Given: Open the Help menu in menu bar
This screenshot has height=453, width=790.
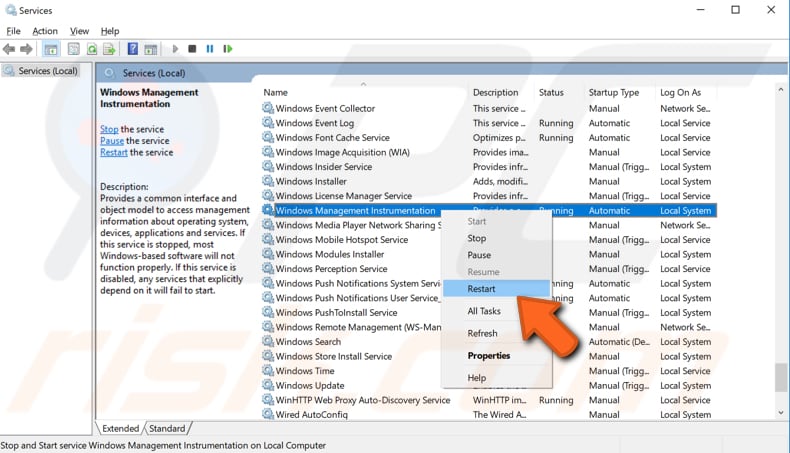Looking at the screenshot, I should tap(110, 31).
